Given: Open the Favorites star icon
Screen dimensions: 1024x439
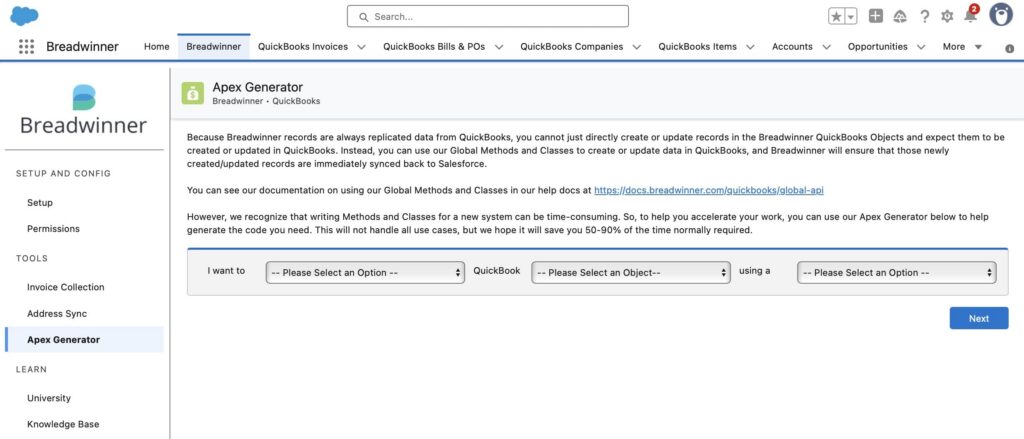Looking at the screenshot, I should (x=836, y=16).
